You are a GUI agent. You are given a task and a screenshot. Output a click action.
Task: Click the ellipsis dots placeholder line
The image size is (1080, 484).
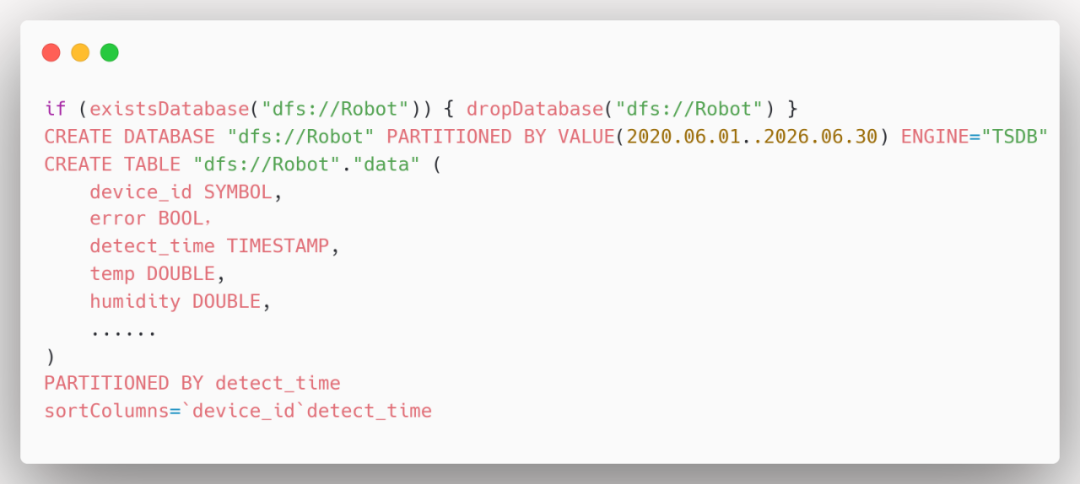tap(123, 334)
